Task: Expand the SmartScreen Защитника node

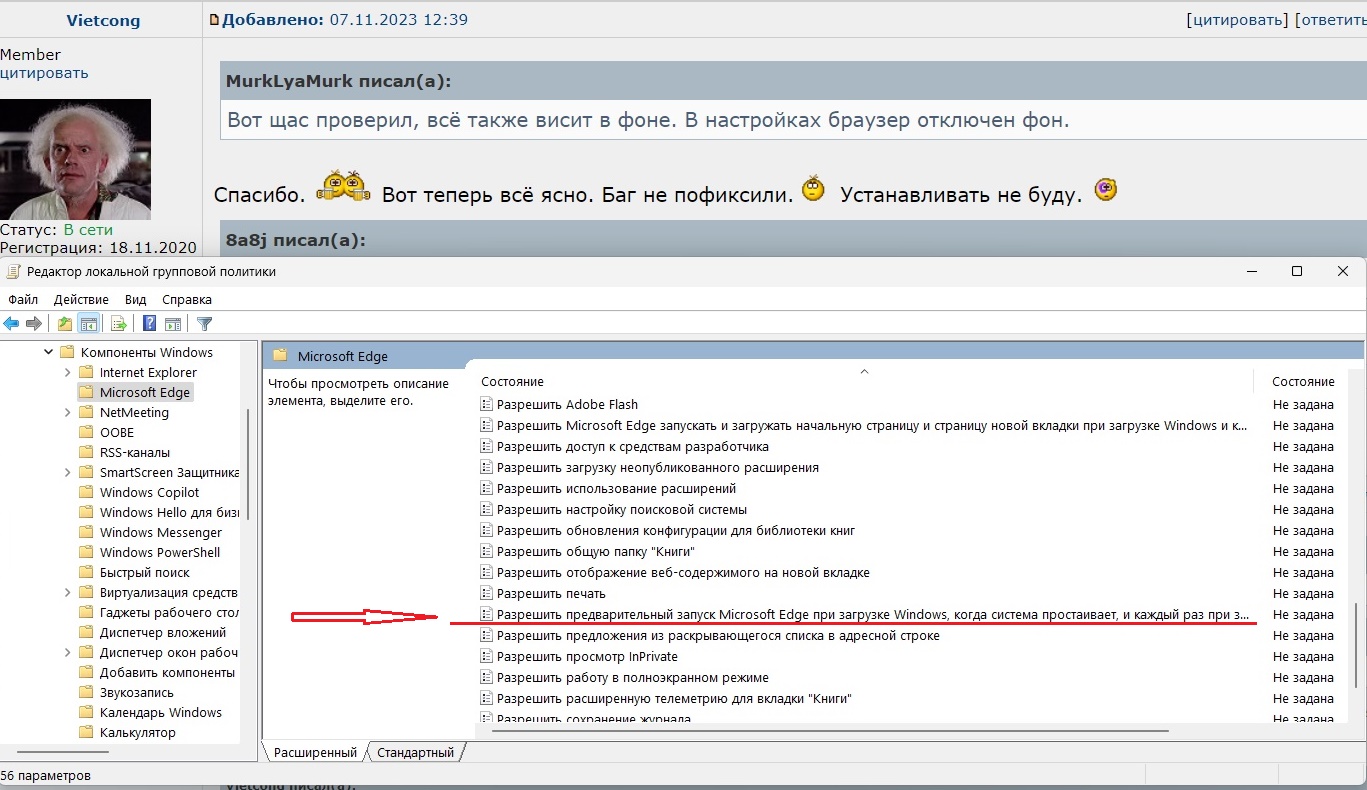Action: click(67, 472)
